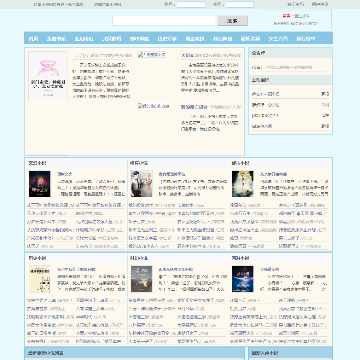
Task: Click the large search box below the header
Action: coord(165,21)
